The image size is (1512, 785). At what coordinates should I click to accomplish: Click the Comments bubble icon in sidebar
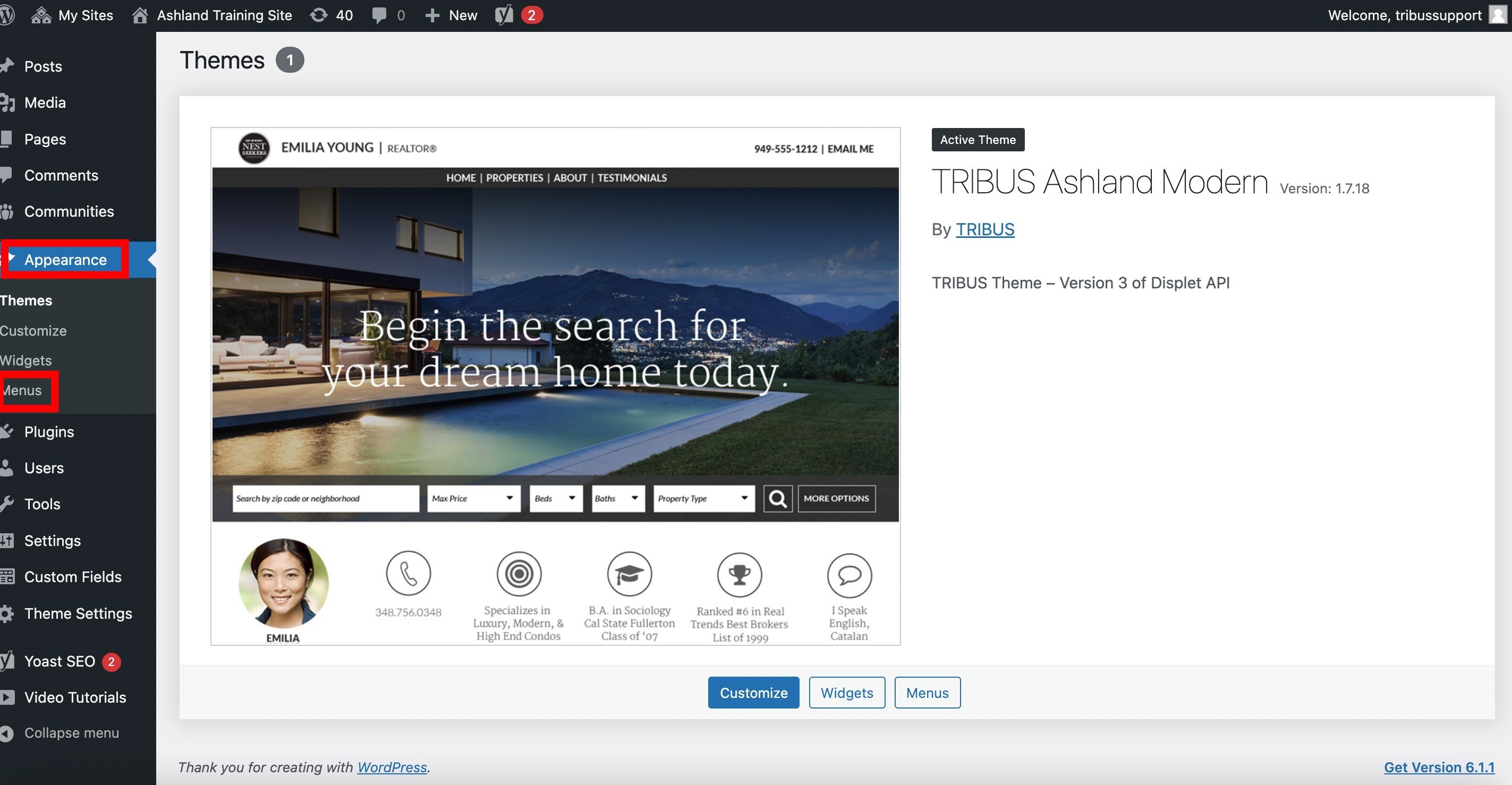click(x=6, y=175)
